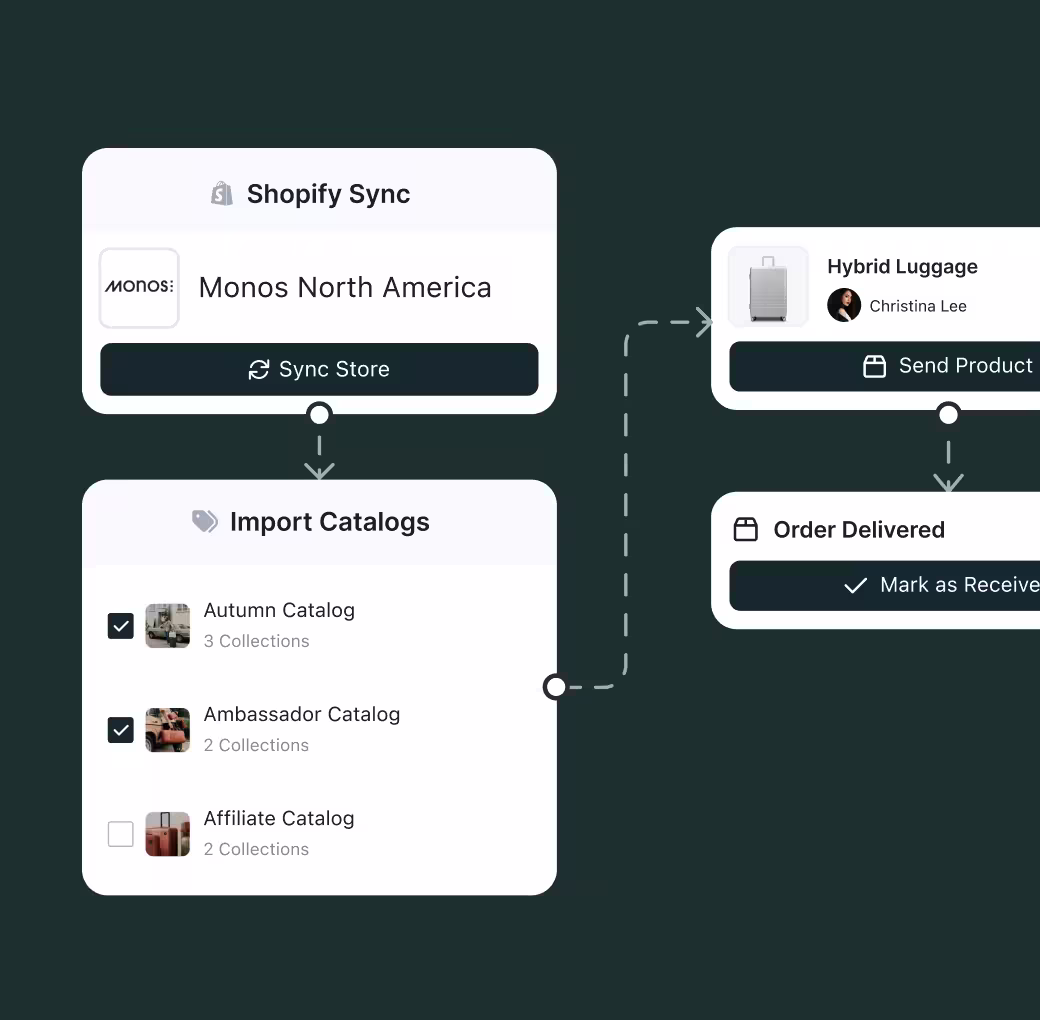Select the "Affiliate Catalog" title text
The width and height of the screenshot is (1040, 1020).
click(279, 818)
